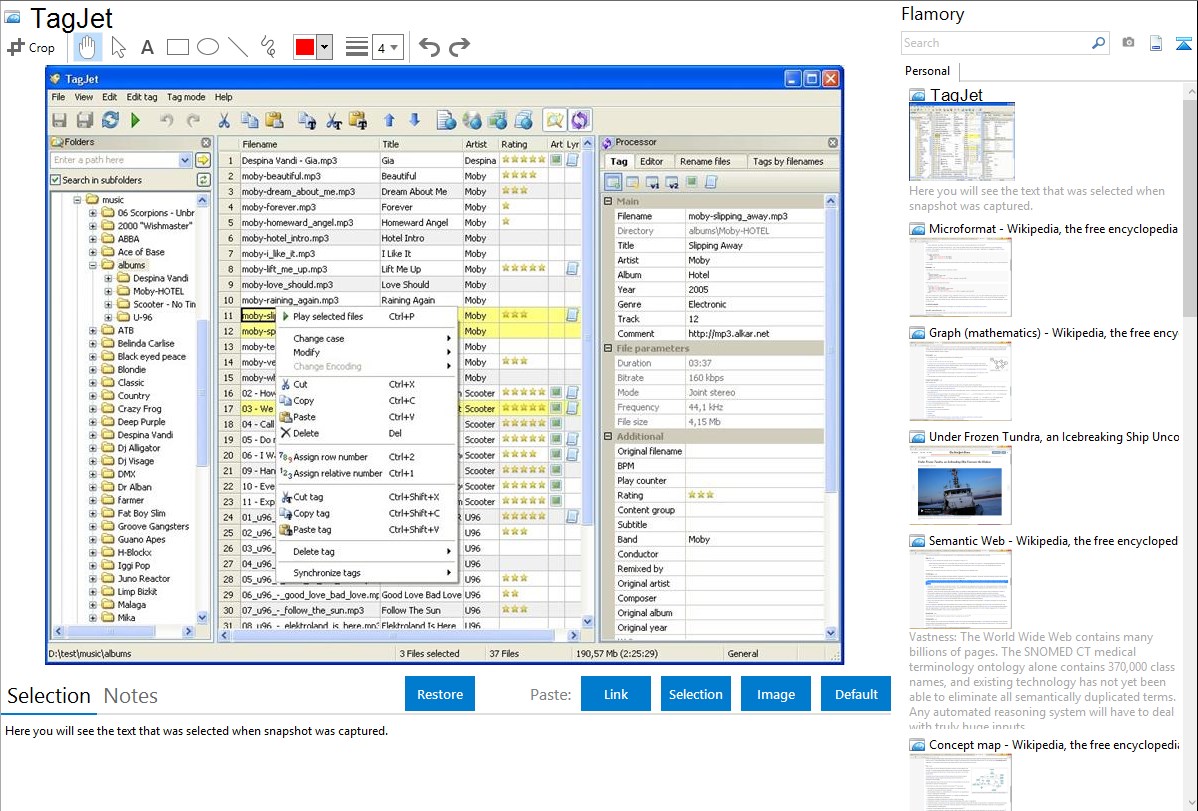Image resolution: width=1198 pixels, height=811 pixels.
Task: Click the green play icon in TagJet toolbar
Action: click(x=135, y=120)
